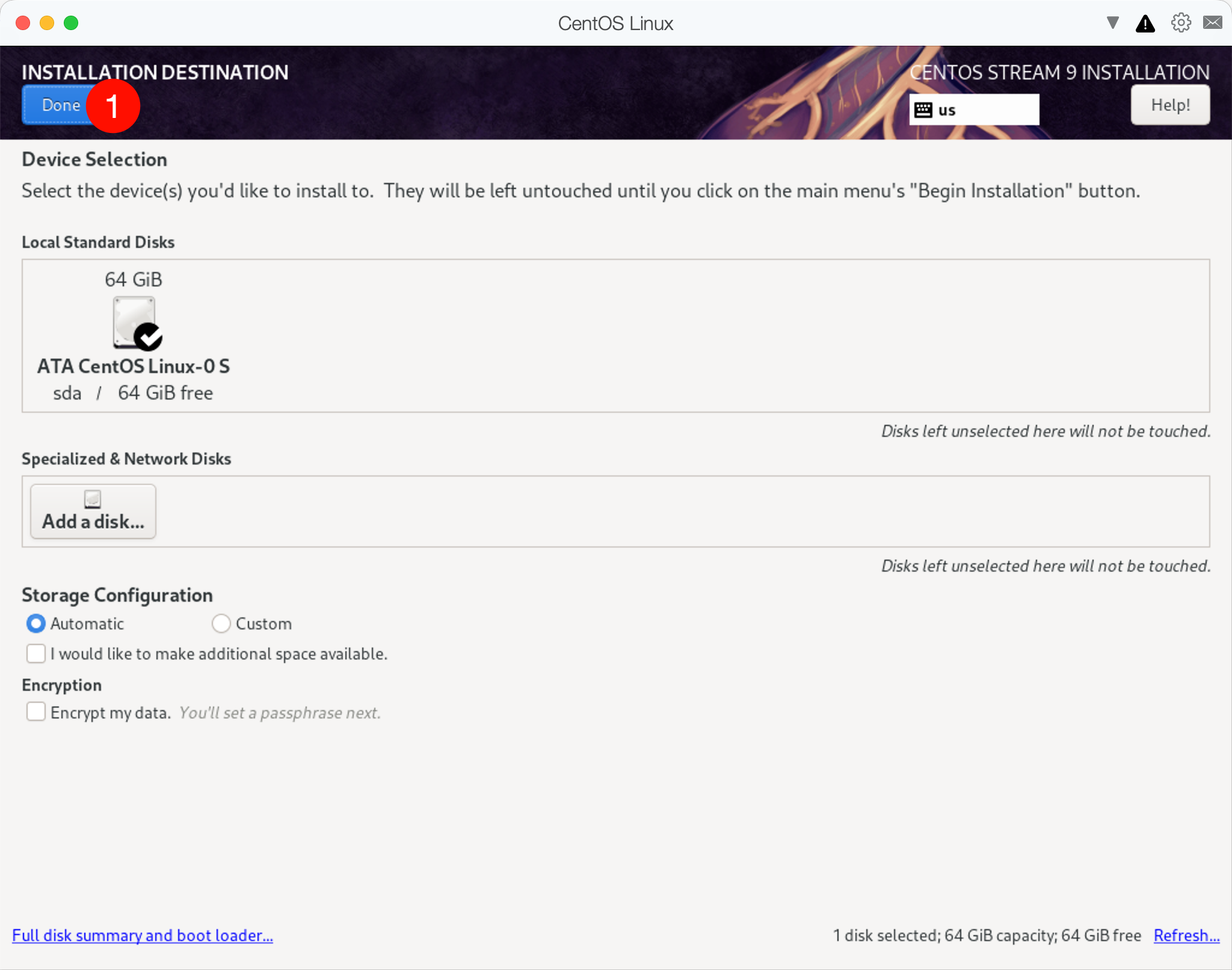Open the gear settings icon in the title bar
1232x970 pixels.
pos(1180,23)
